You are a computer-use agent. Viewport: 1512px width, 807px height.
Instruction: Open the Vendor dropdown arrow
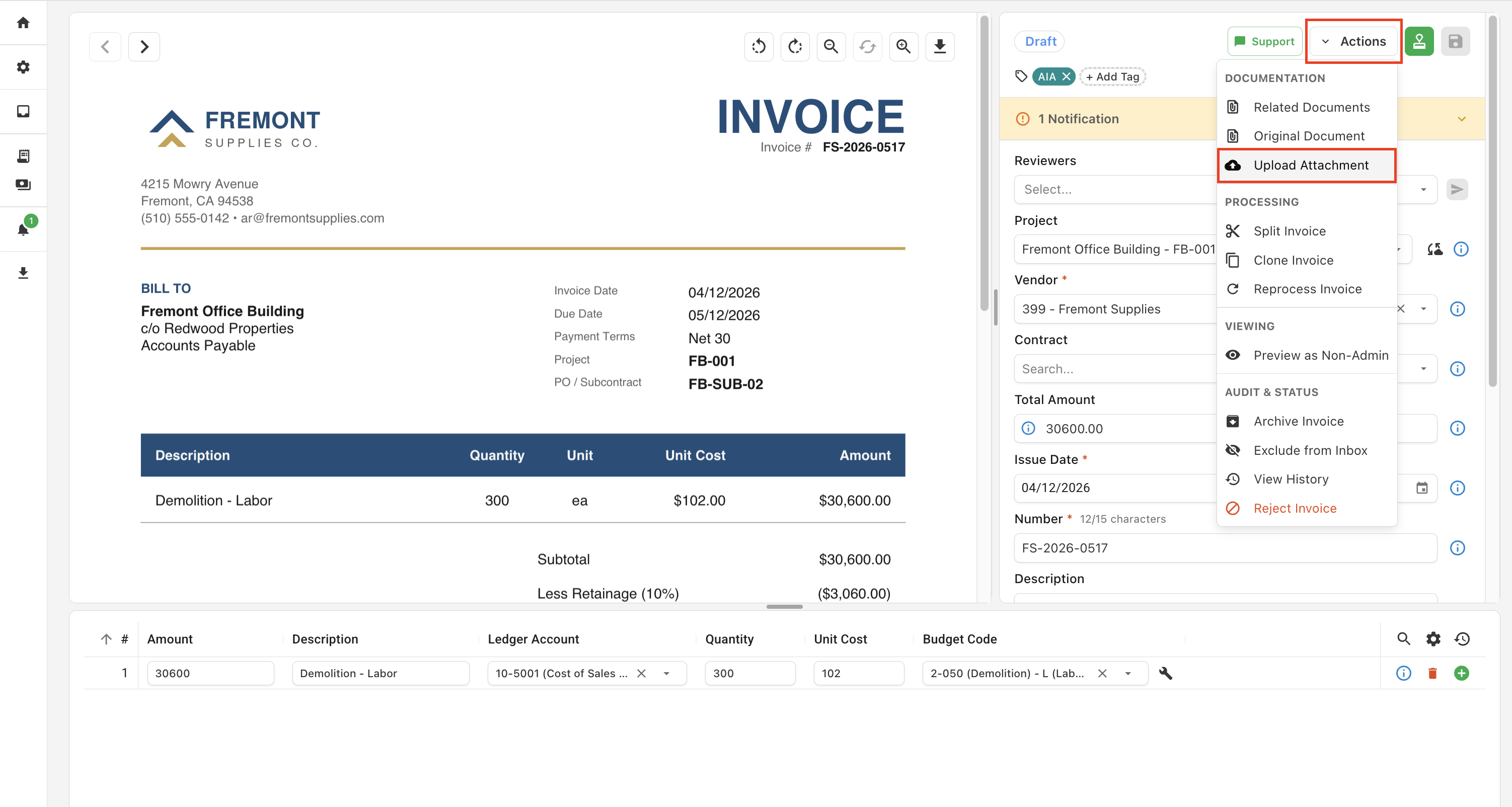(x=1423, y=309)
